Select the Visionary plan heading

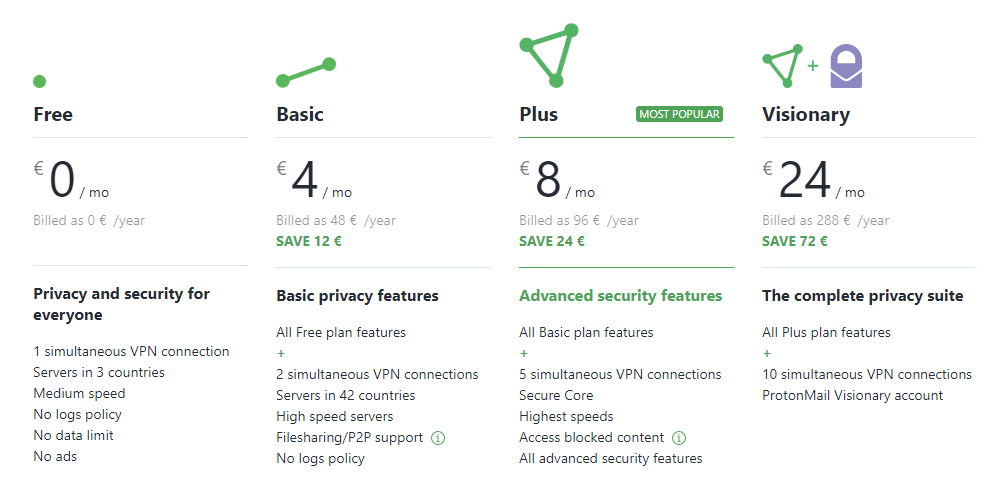(806, 115)
